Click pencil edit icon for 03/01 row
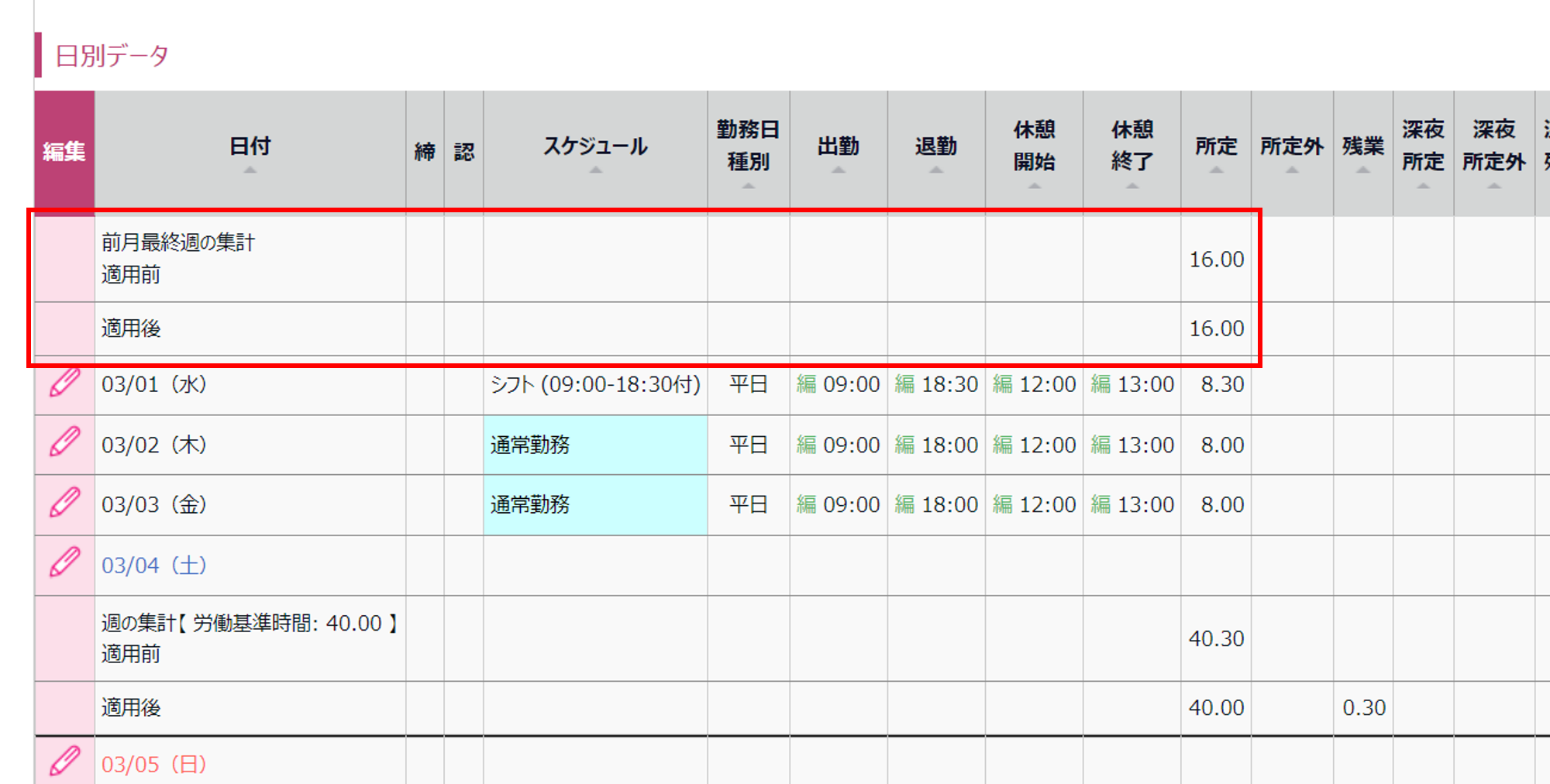Image resolution: width=1550 pixels, height=784 pixels. 65,383
